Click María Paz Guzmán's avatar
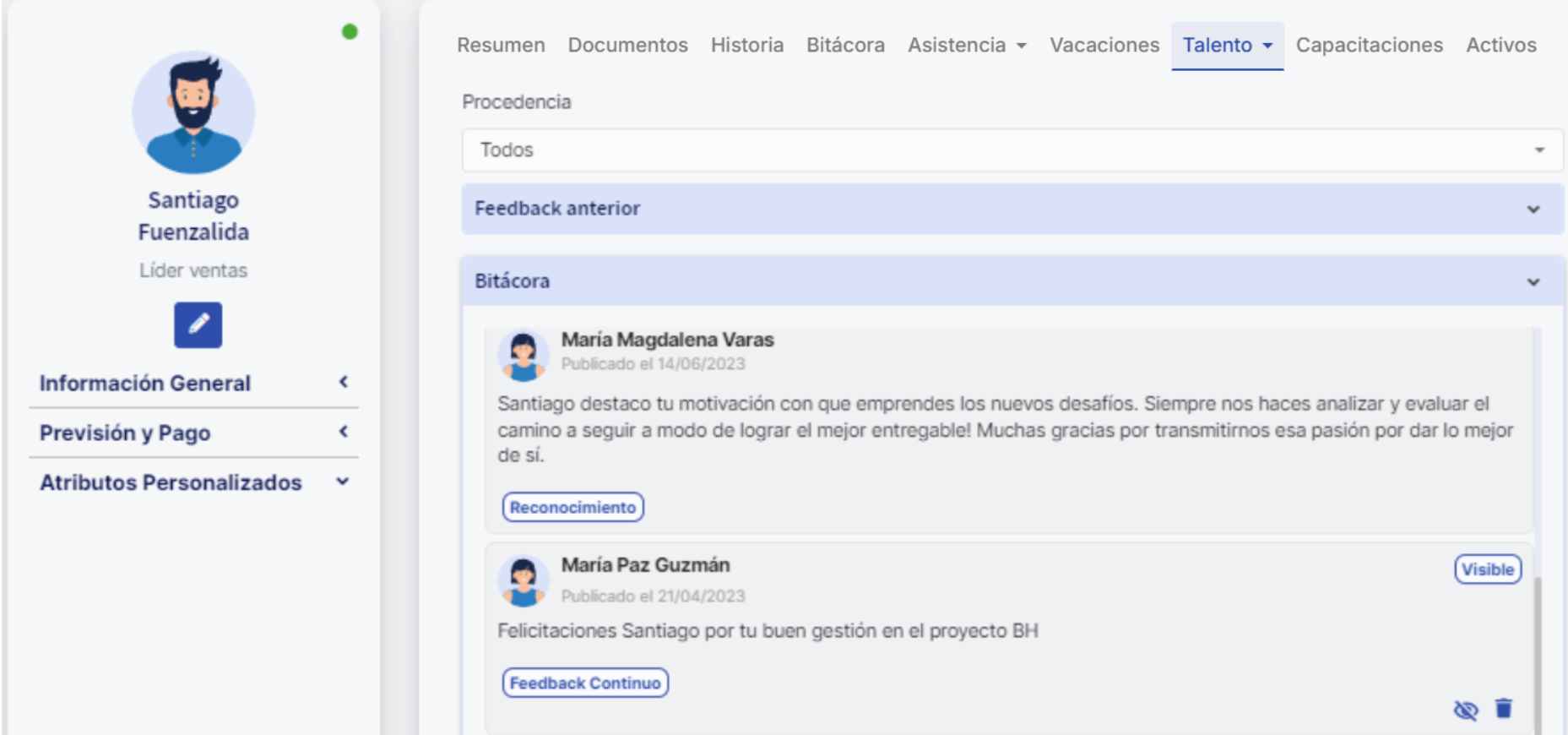Image resolution: width=1568 pixels, height=735 pixels. (x=523, y=581)
